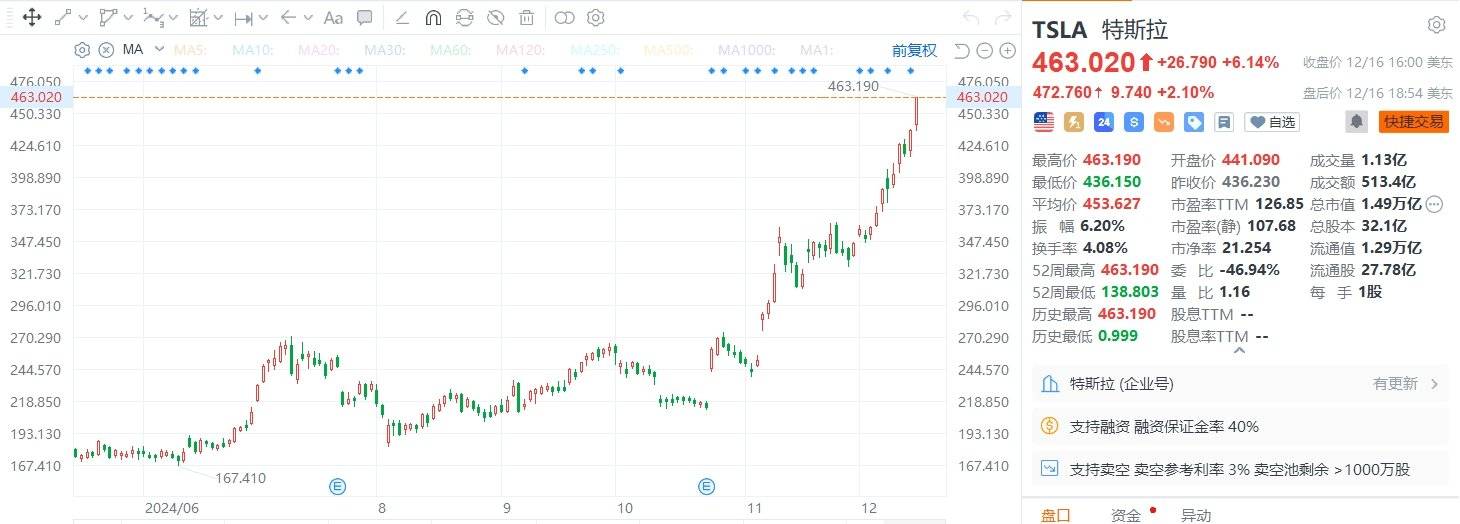
Task: Collapse the quote details with up chevron
Action: click(x=1240, y=350)
